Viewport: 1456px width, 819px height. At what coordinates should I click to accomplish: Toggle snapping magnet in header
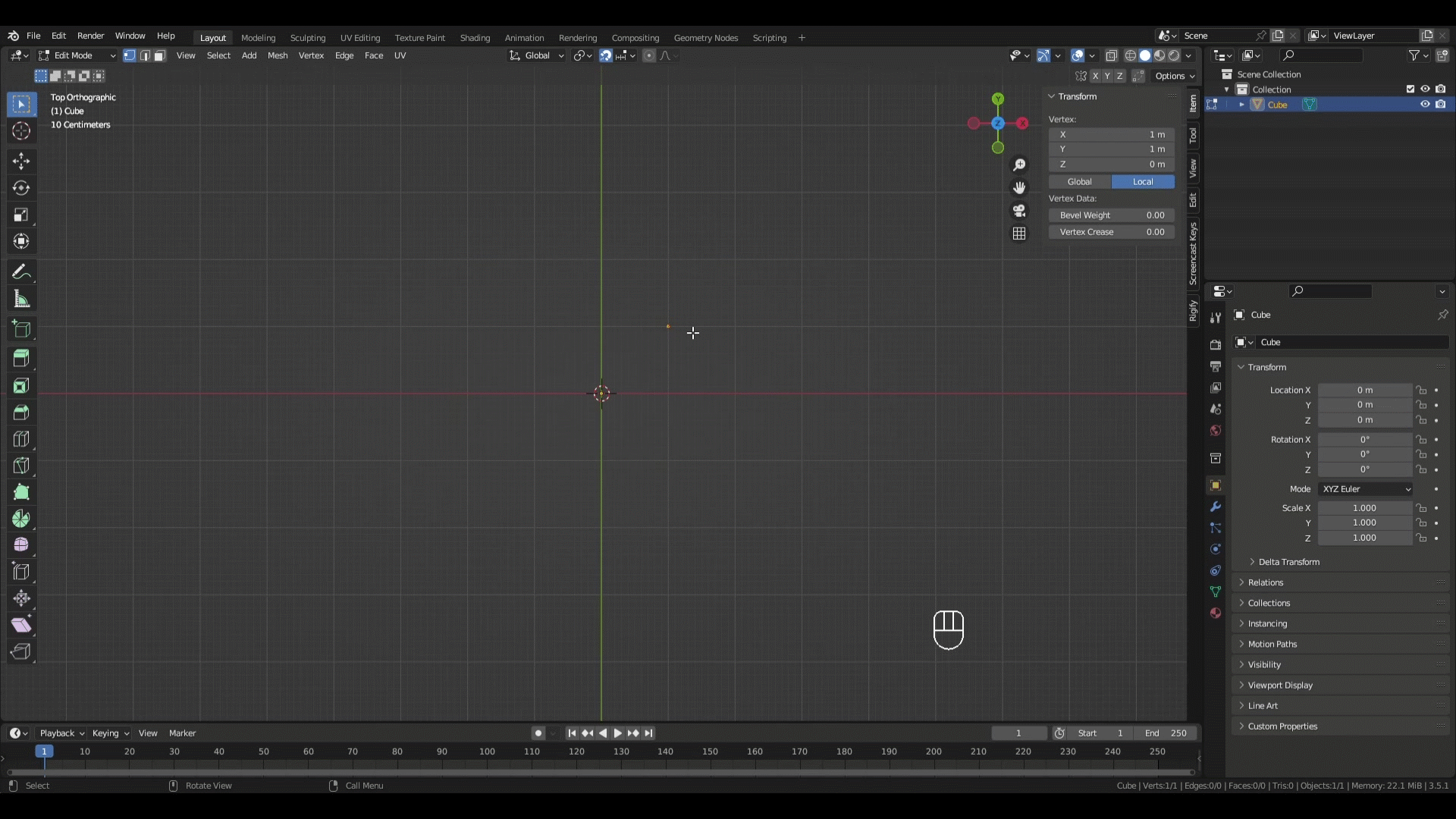coord(606,55)
